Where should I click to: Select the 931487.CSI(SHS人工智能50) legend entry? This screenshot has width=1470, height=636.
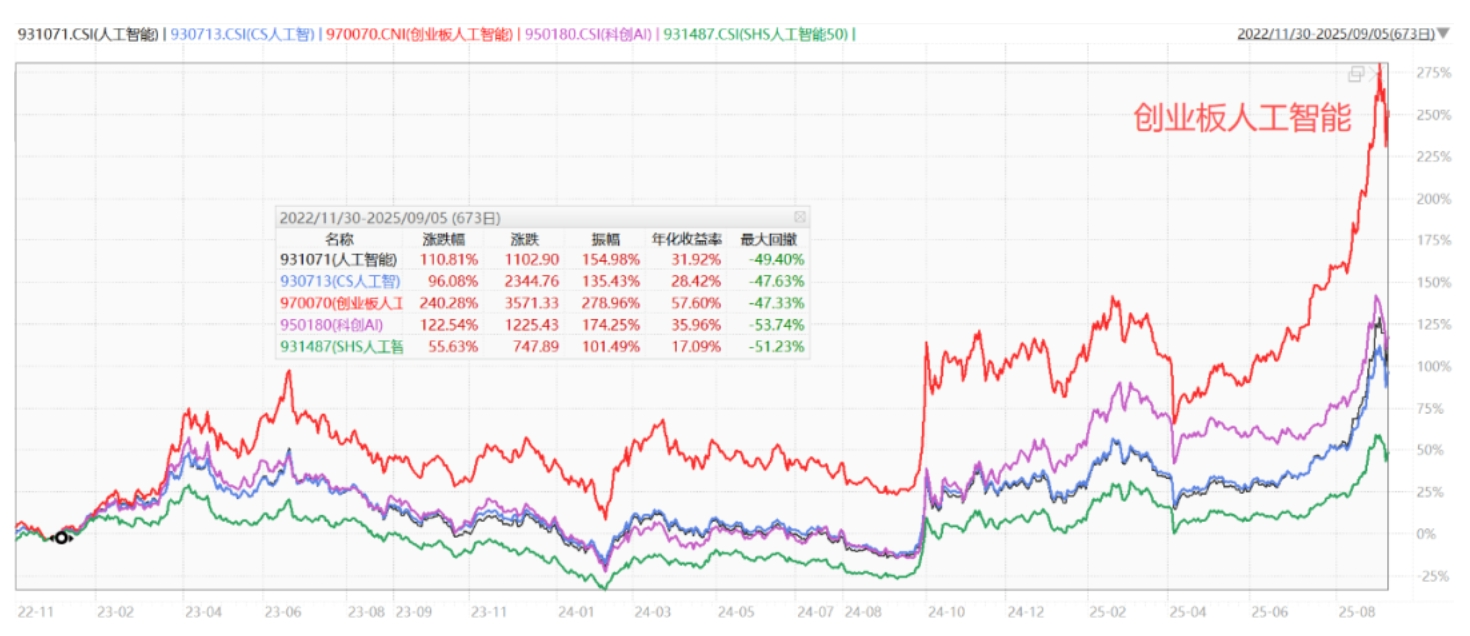[756, 34]
